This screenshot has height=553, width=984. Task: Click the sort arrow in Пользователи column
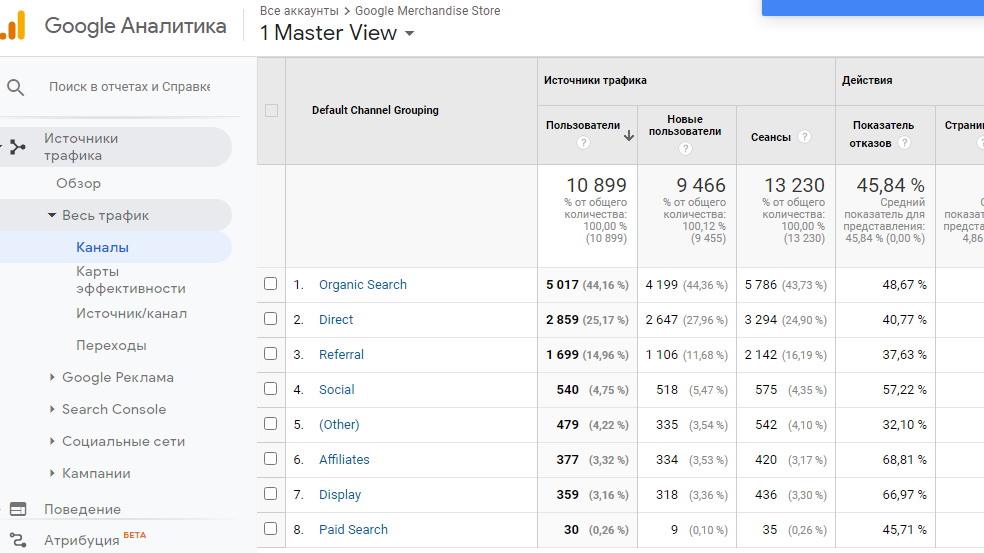628,136
